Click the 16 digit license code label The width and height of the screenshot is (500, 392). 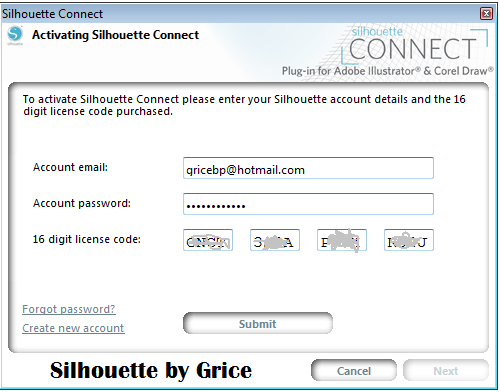click(87, 239)
